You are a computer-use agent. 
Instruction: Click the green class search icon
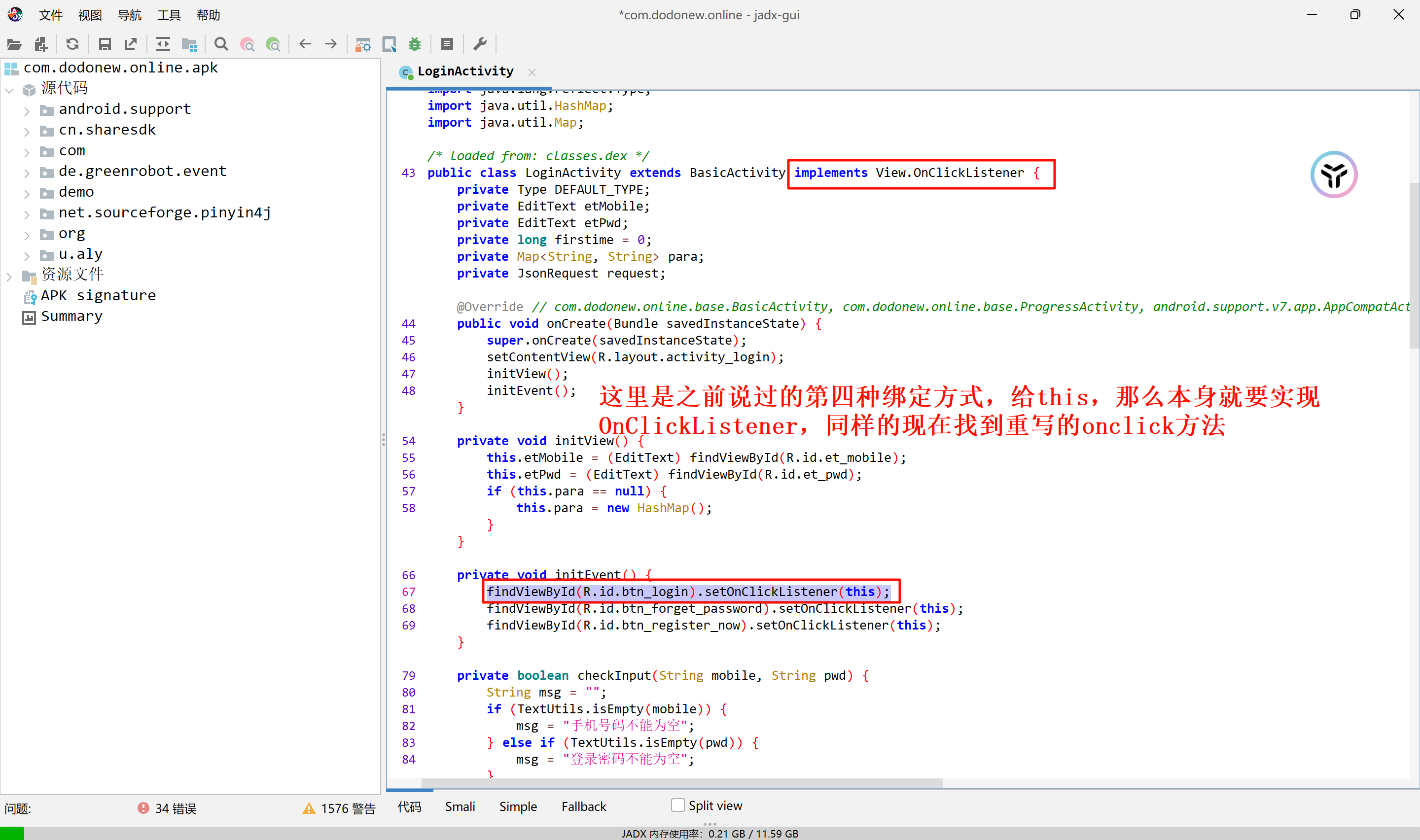273,44
